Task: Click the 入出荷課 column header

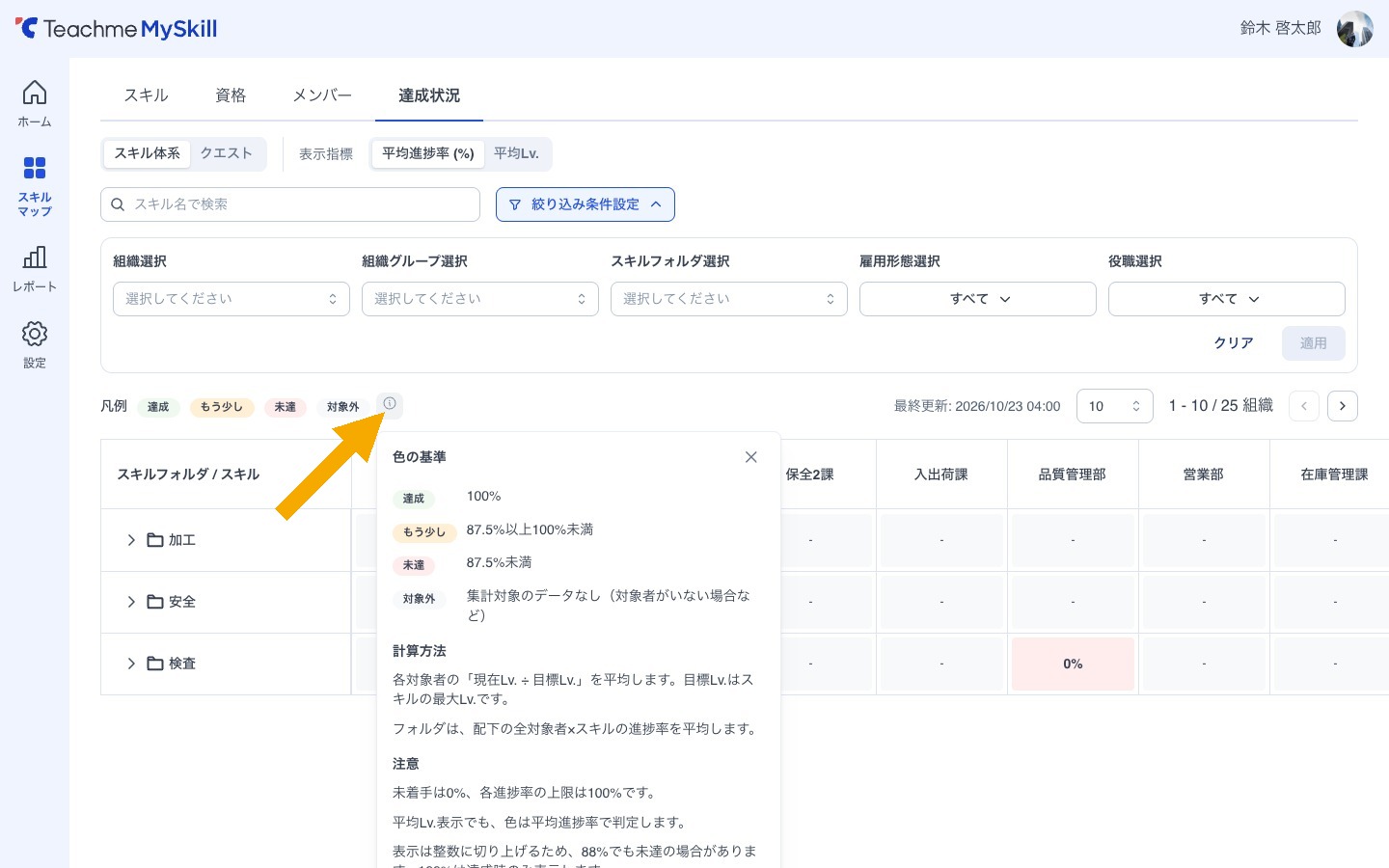Action: [x=941, y=475]
